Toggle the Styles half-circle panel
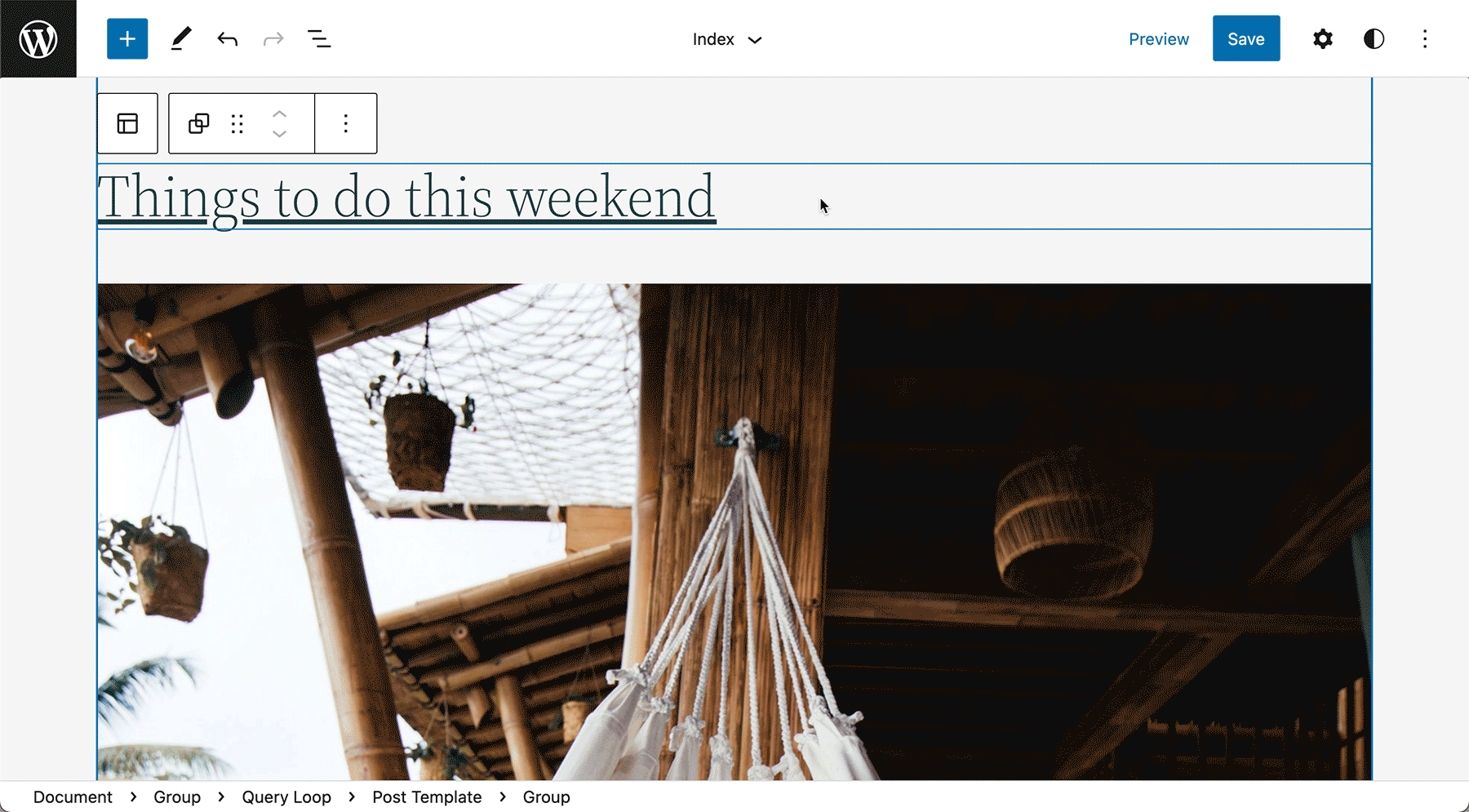Screen dimensions: 1469x812 [x=1374, y=39]
